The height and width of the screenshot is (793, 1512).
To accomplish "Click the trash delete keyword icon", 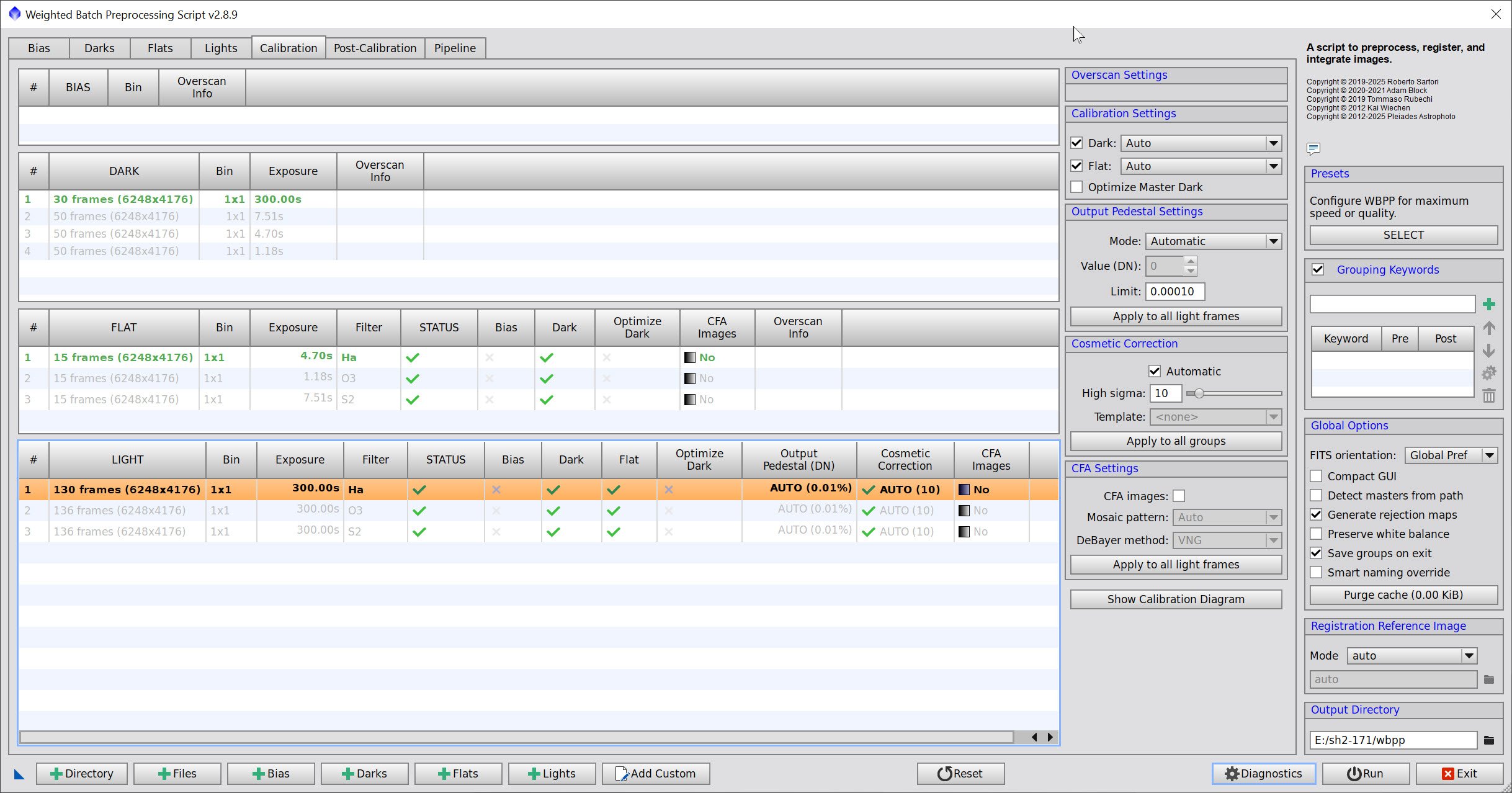I will (1488, 395).
